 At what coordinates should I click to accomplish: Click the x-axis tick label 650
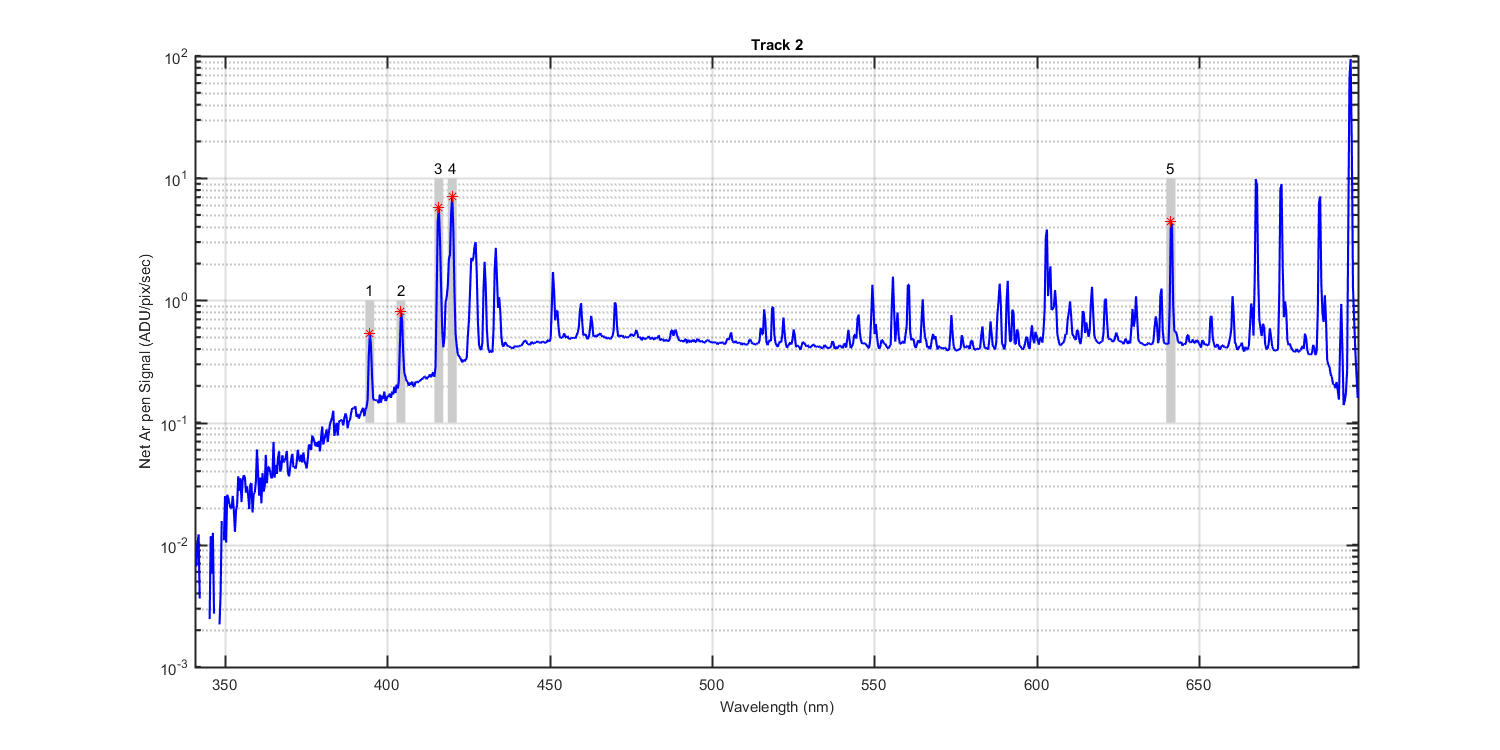tap(1199, 685)
